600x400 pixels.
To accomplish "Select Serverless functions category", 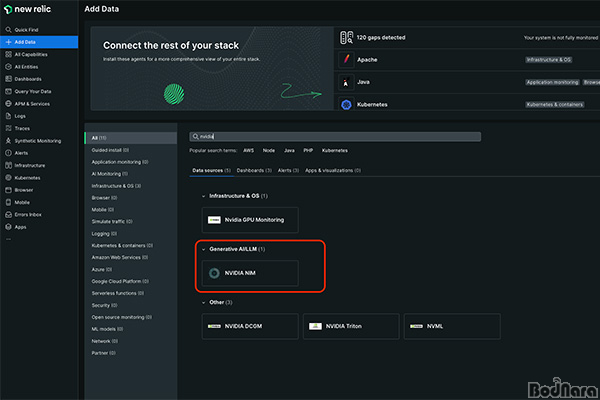I will click(117, 293).
